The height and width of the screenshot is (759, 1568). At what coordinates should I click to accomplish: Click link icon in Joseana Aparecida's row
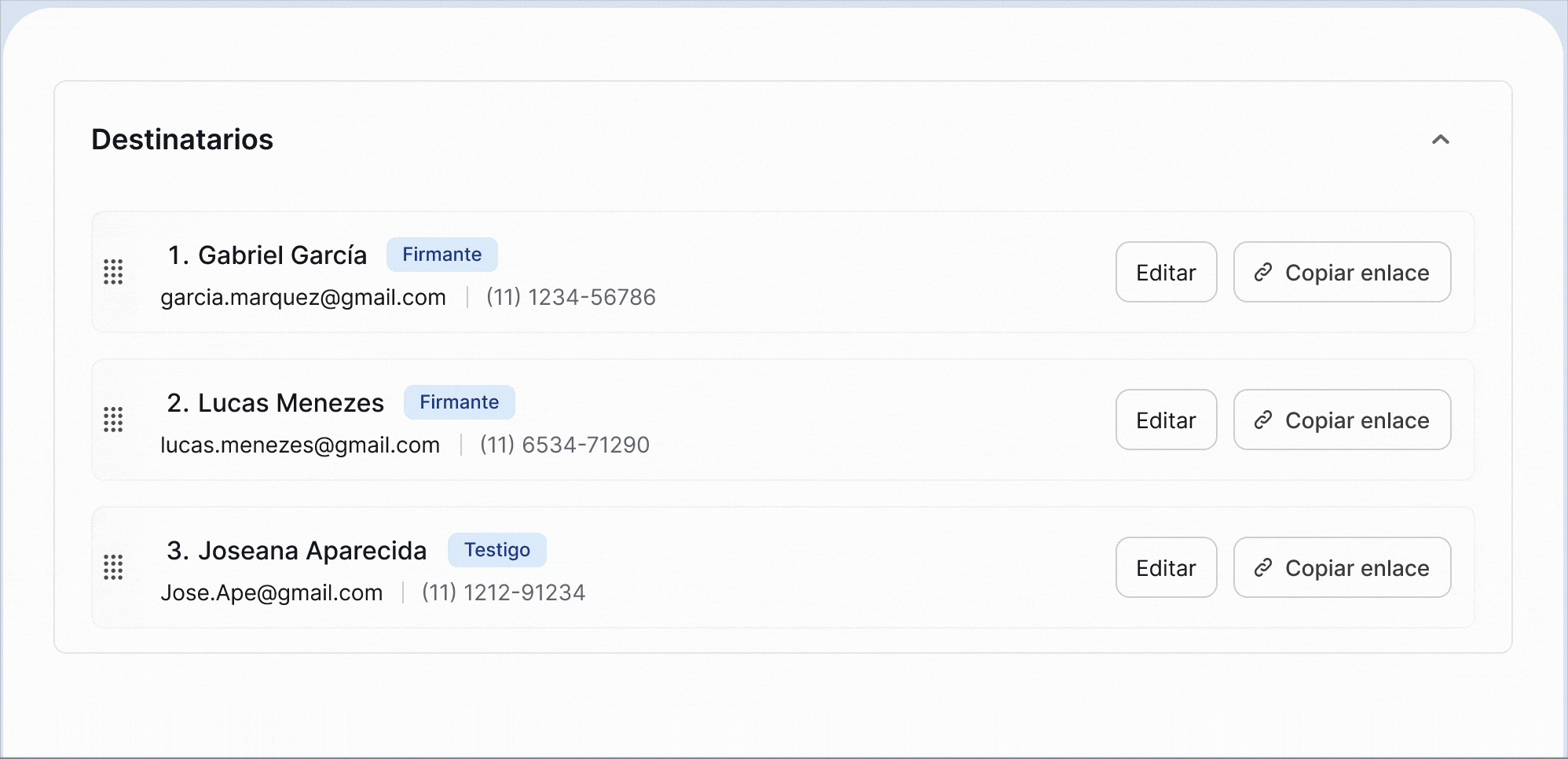click(x=1263, y=567)
